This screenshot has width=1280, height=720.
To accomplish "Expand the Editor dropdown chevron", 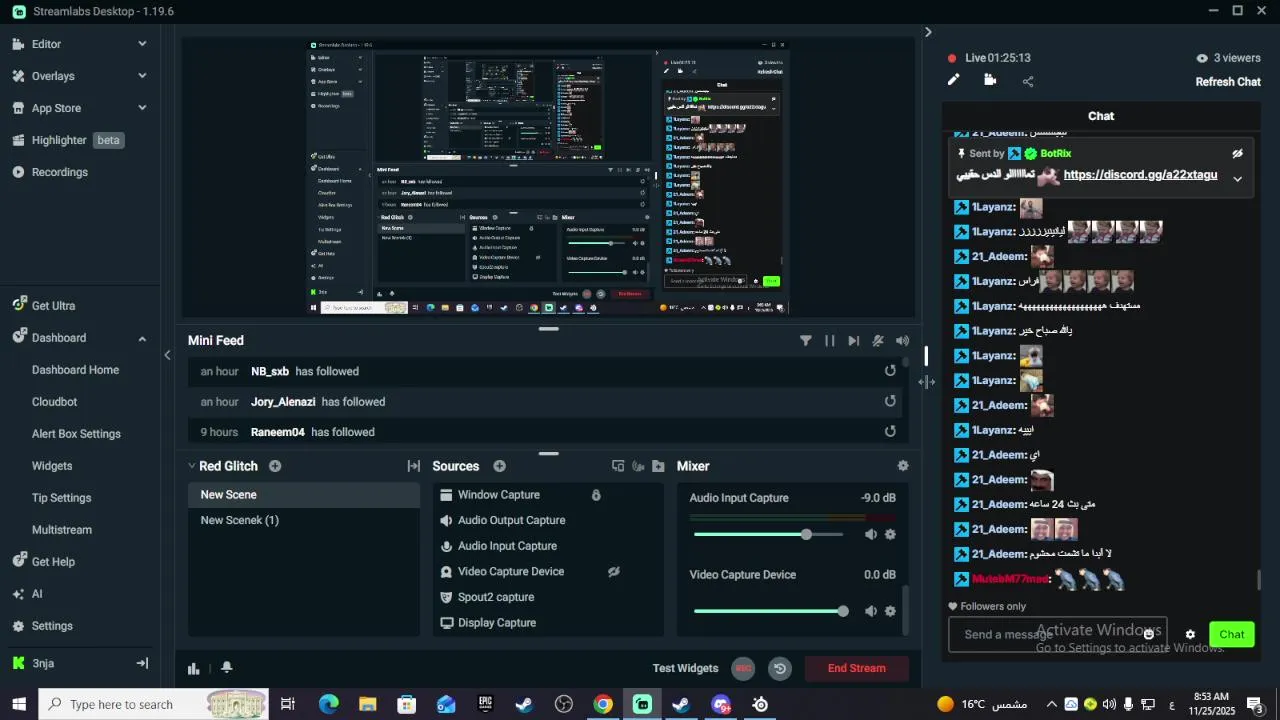I will pos(142,44).
